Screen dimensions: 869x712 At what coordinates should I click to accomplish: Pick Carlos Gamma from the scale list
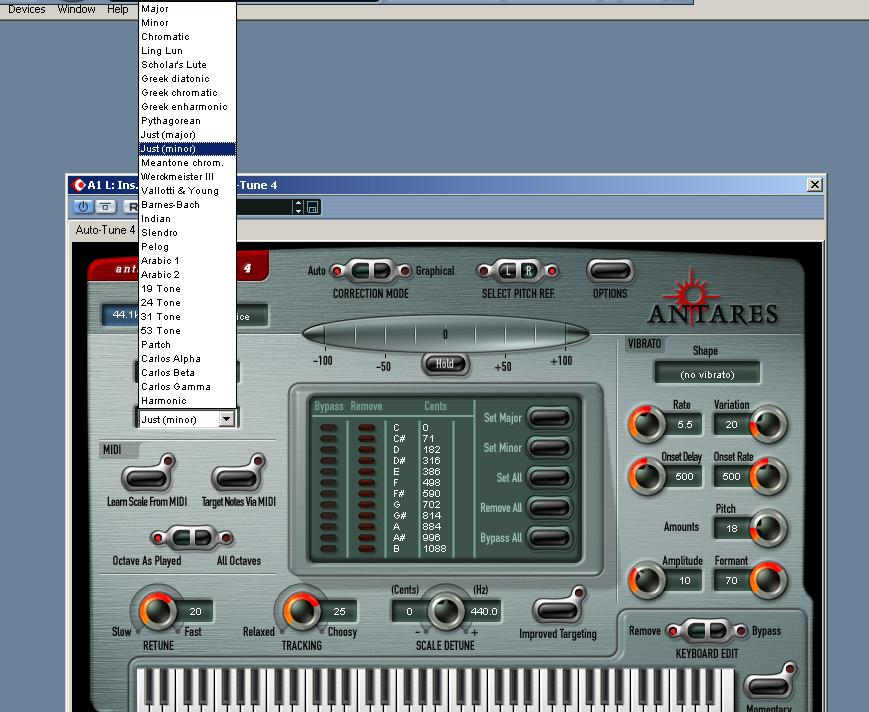pyautogui.click(x=187, y=387)
